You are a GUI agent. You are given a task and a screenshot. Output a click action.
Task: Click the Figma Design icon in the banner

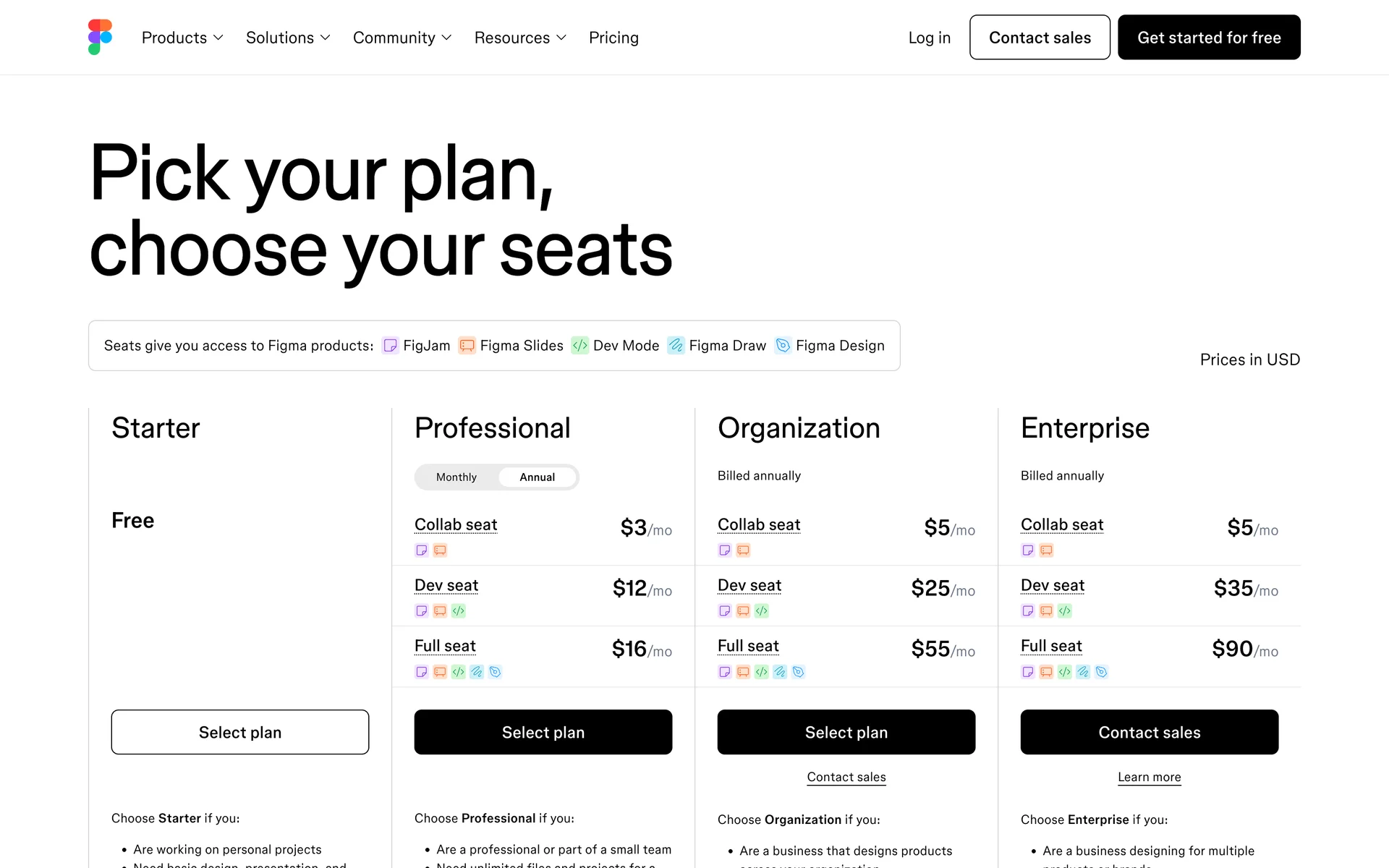click(783, 346)
